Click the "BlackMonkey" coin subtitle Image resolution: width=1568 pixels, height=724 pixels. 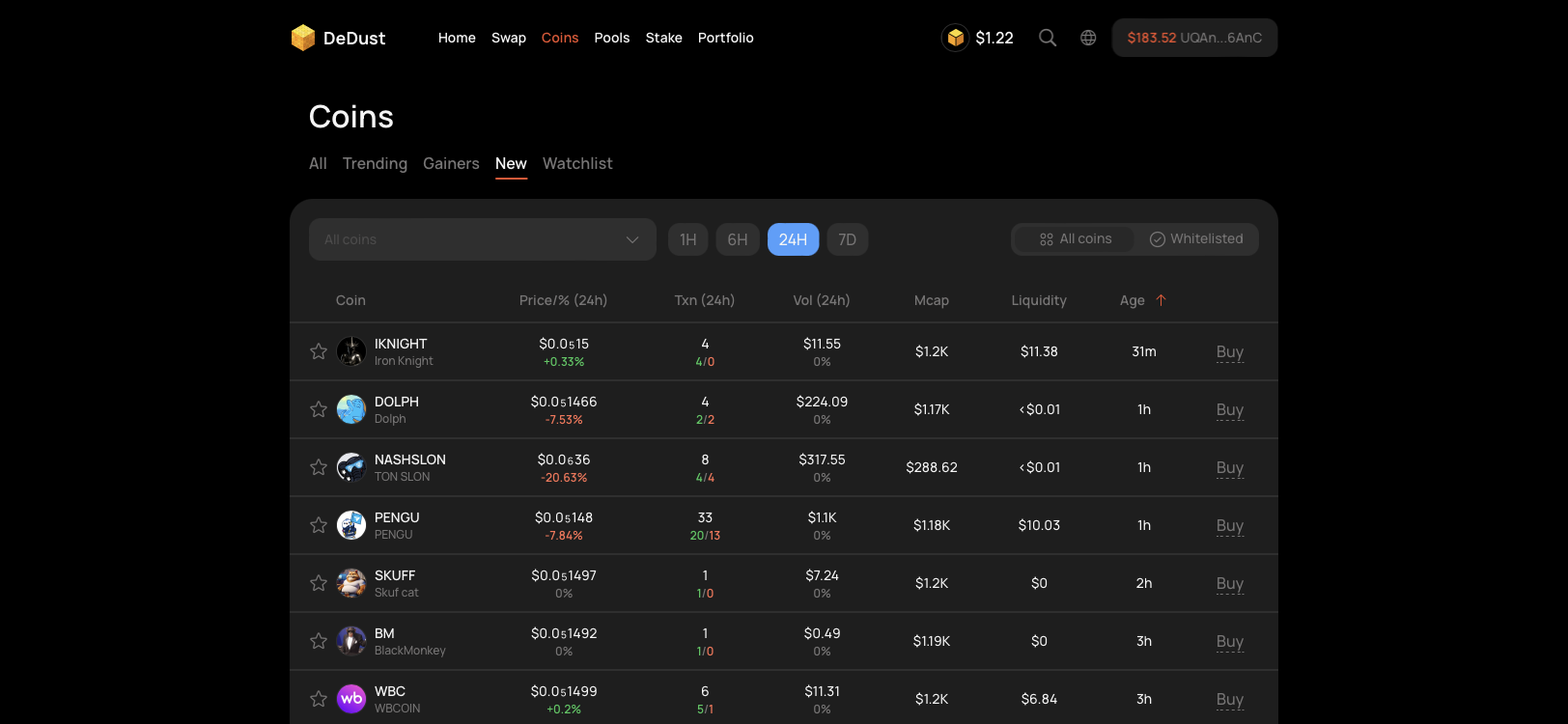(410, 651)
